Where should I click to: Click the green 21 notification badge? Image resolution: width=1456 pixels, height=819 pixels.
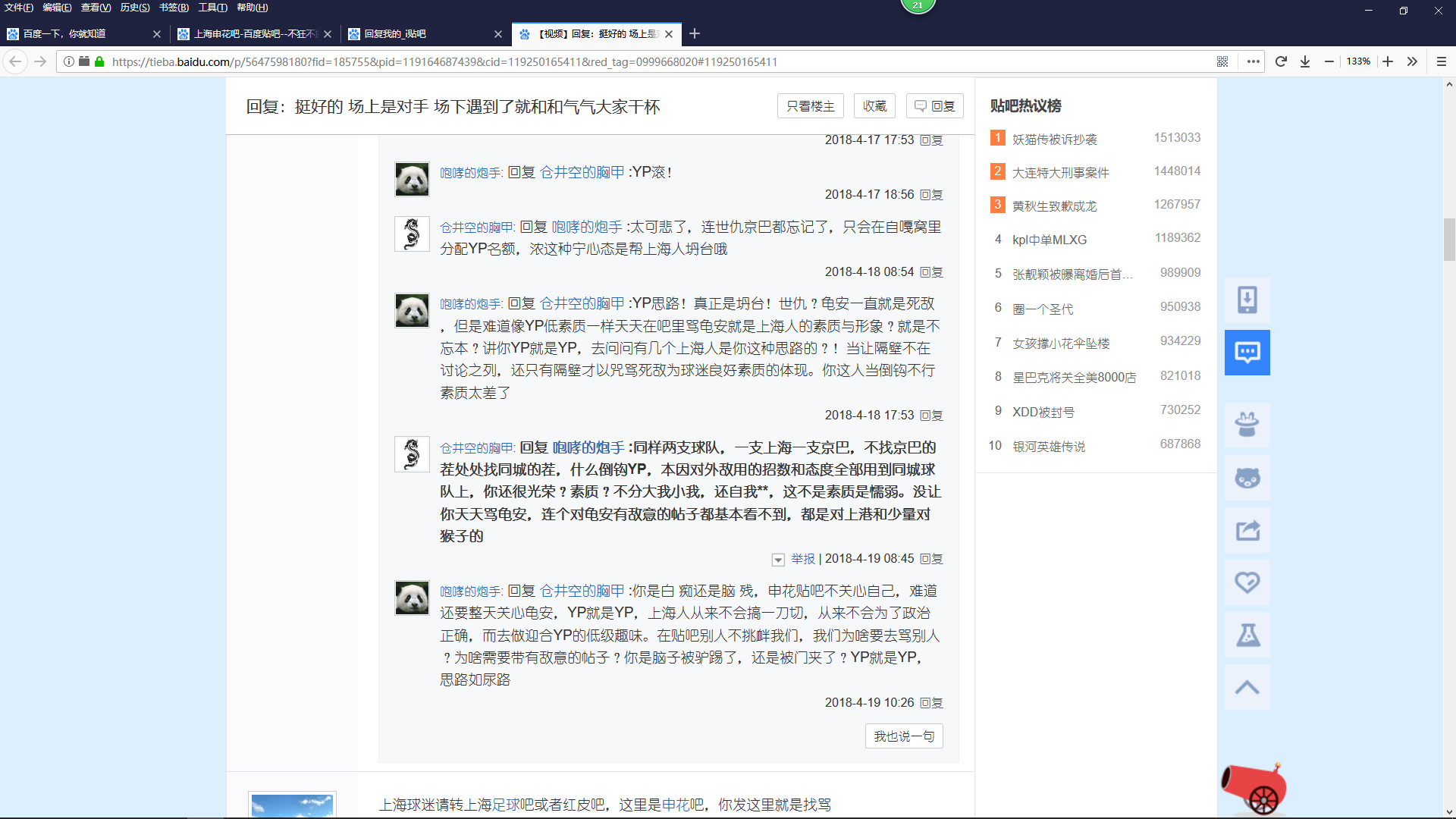(x=918, y=5)
